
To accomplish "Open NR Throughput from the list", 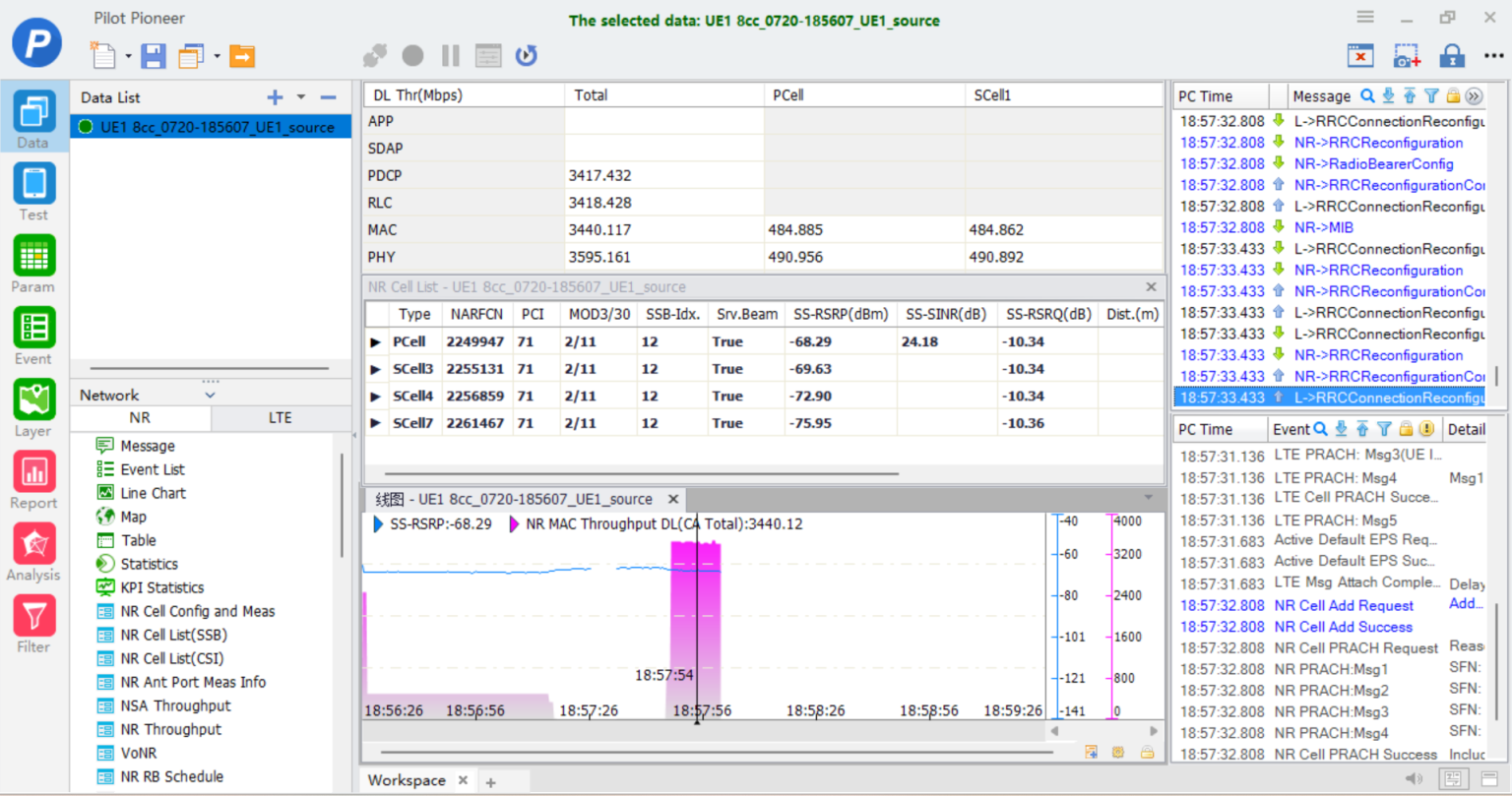I will tap(171, 729).
